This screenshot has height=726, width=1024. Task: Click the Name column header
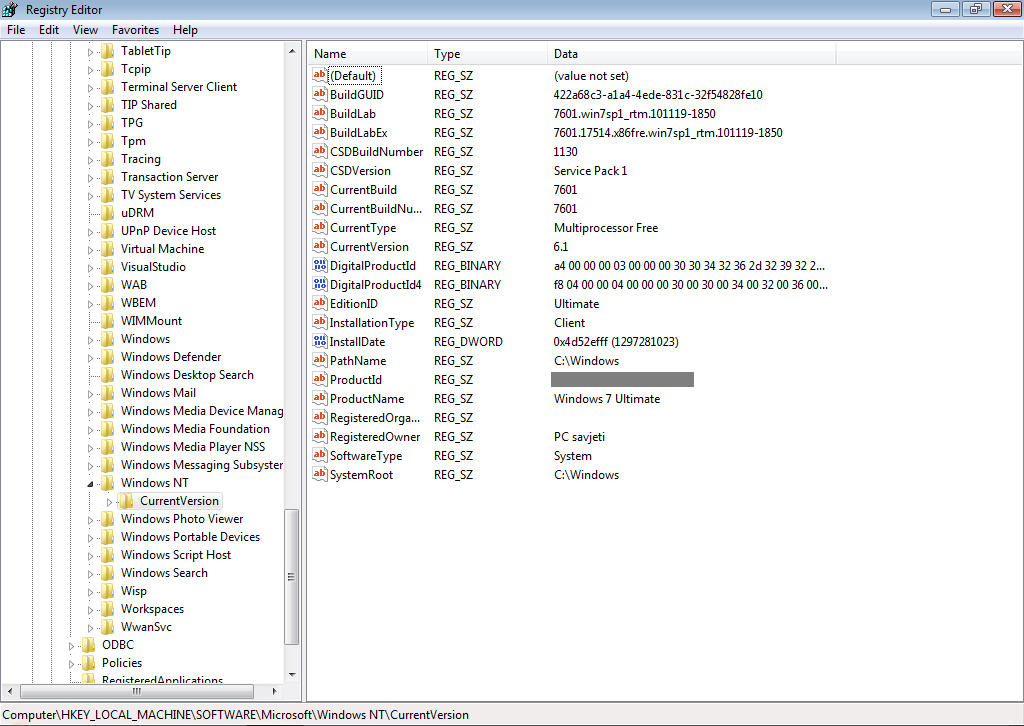pyautogui.click(x=368, y=54)
